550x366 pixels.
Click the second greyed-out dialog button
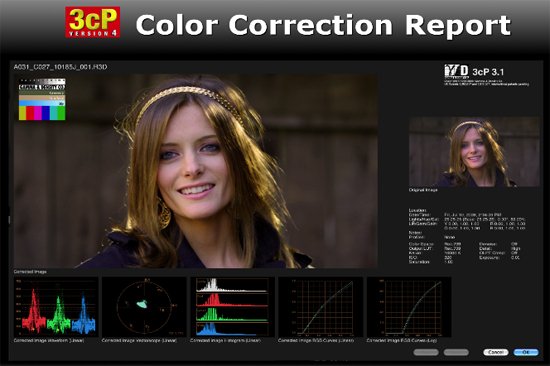tap(456, 352)
